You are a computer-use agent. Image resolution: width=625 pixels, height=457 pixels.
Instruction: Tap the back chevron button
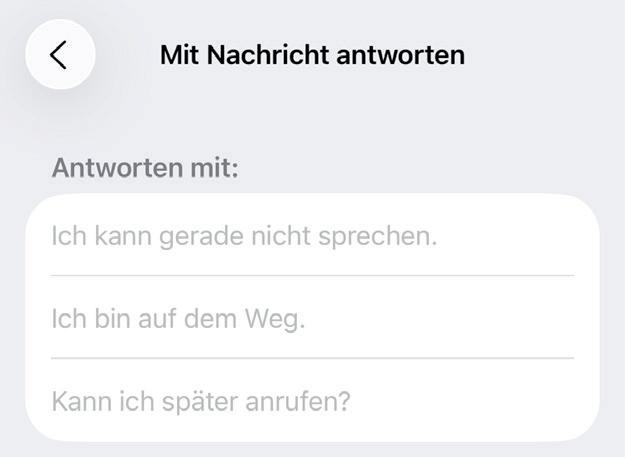(x=59, y=55)
